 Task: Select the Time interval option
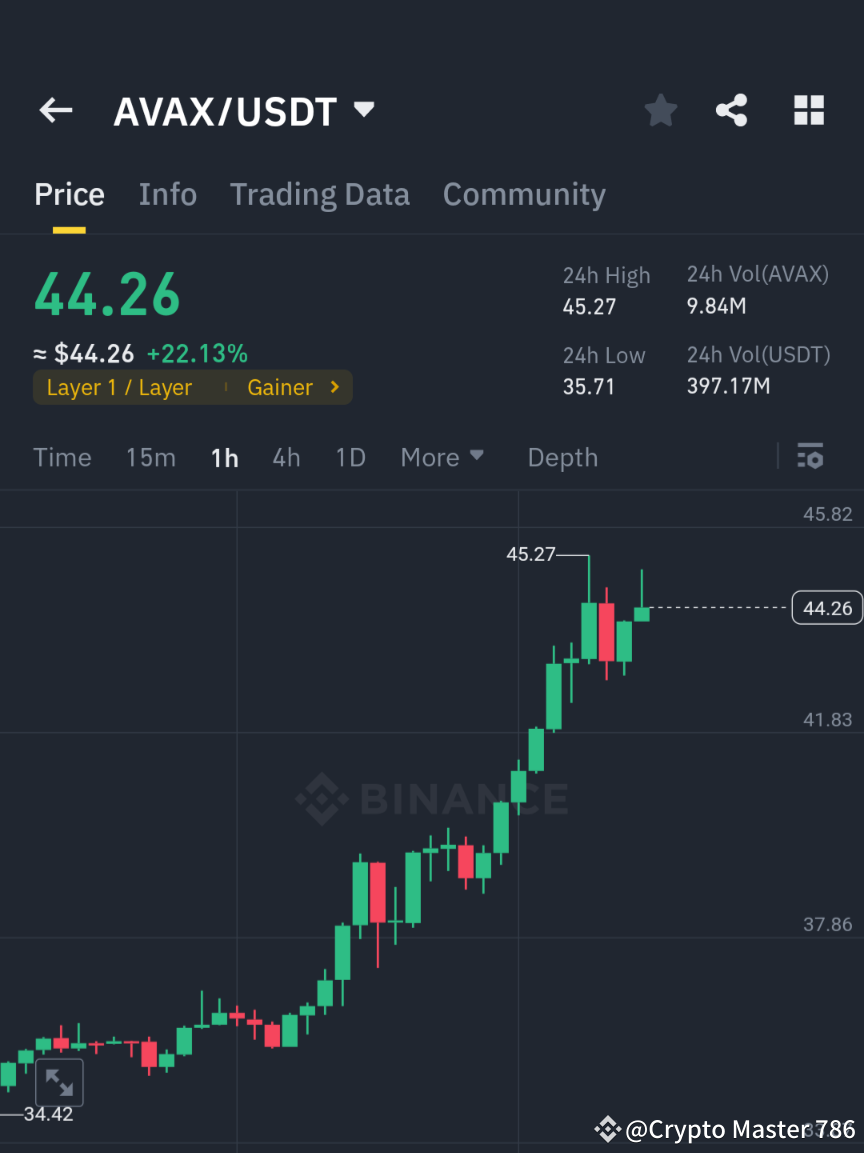click(62, 457)
